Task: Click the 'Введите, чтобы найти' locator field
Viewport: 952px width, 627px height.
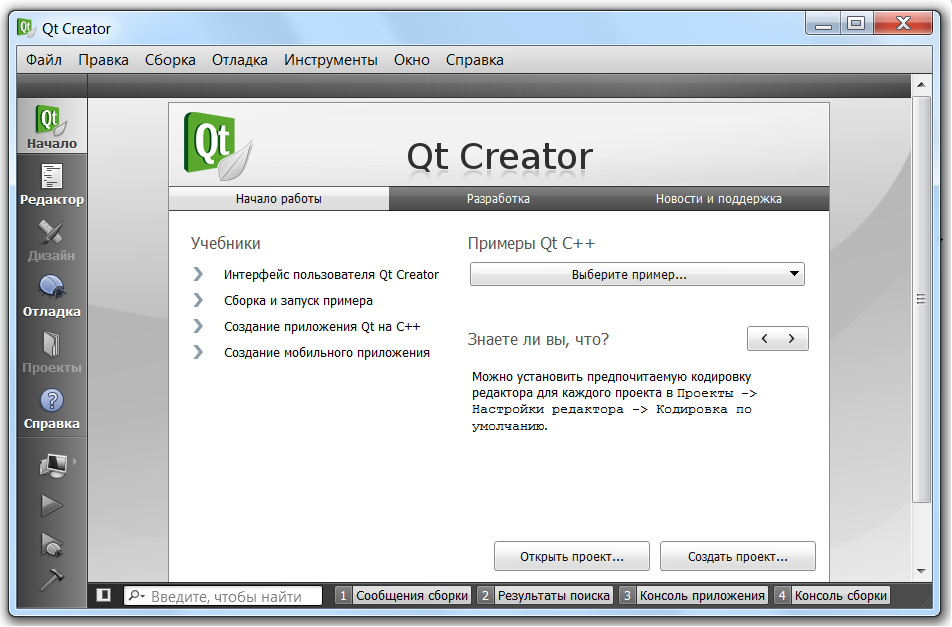Action: pos(223,596)
